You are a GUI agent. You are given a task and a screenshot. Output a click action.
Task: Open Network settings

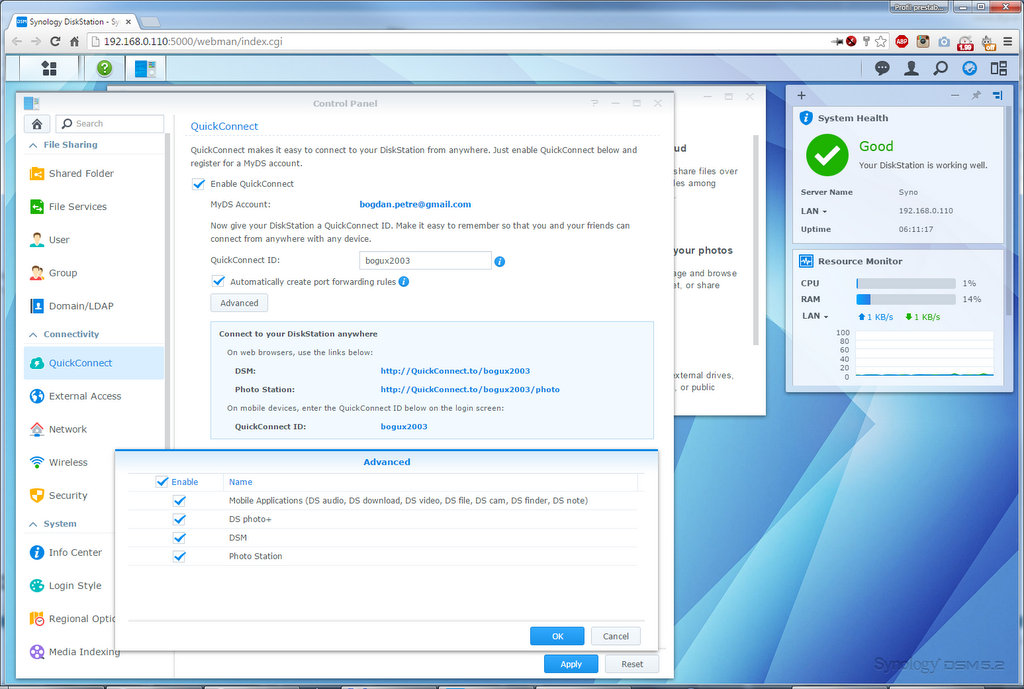(93, 429)
